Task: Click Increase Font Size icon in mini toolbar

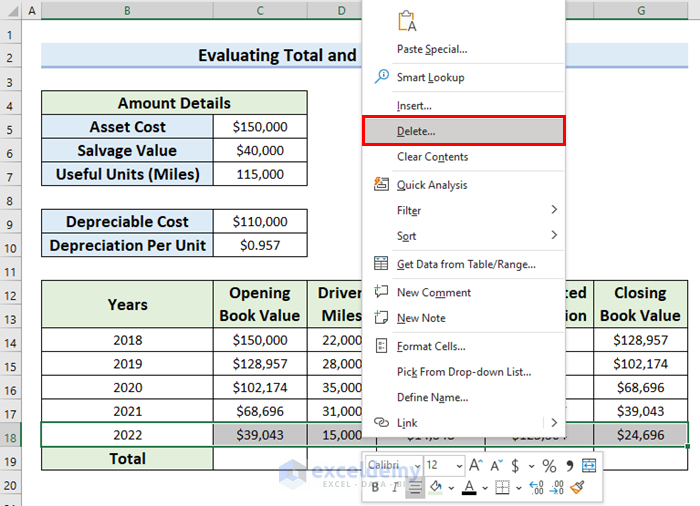Action: coord(477,466)
